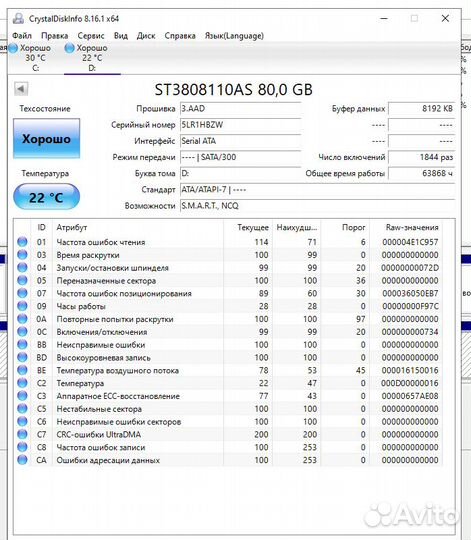471x540 pixels.
Task: Click the Текущее column header
Action: (x=248, y=227)
